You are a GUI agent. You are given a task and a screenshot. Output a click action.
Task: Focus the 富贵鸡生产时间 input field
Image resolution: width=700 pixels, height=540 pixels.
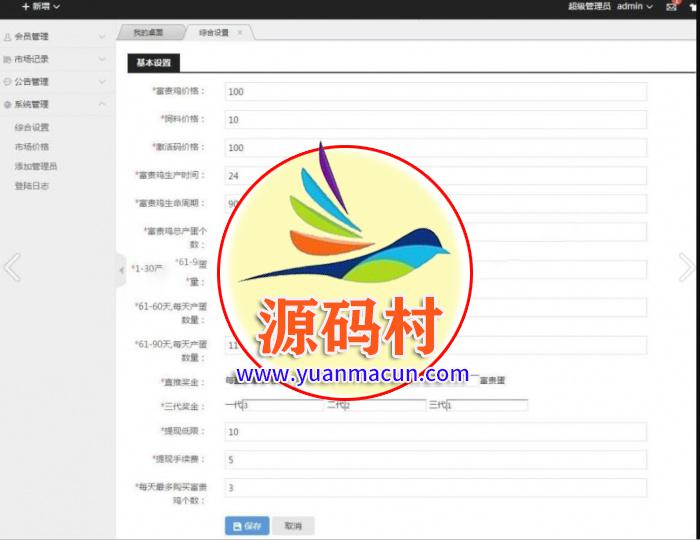click(x=436, y=176)
